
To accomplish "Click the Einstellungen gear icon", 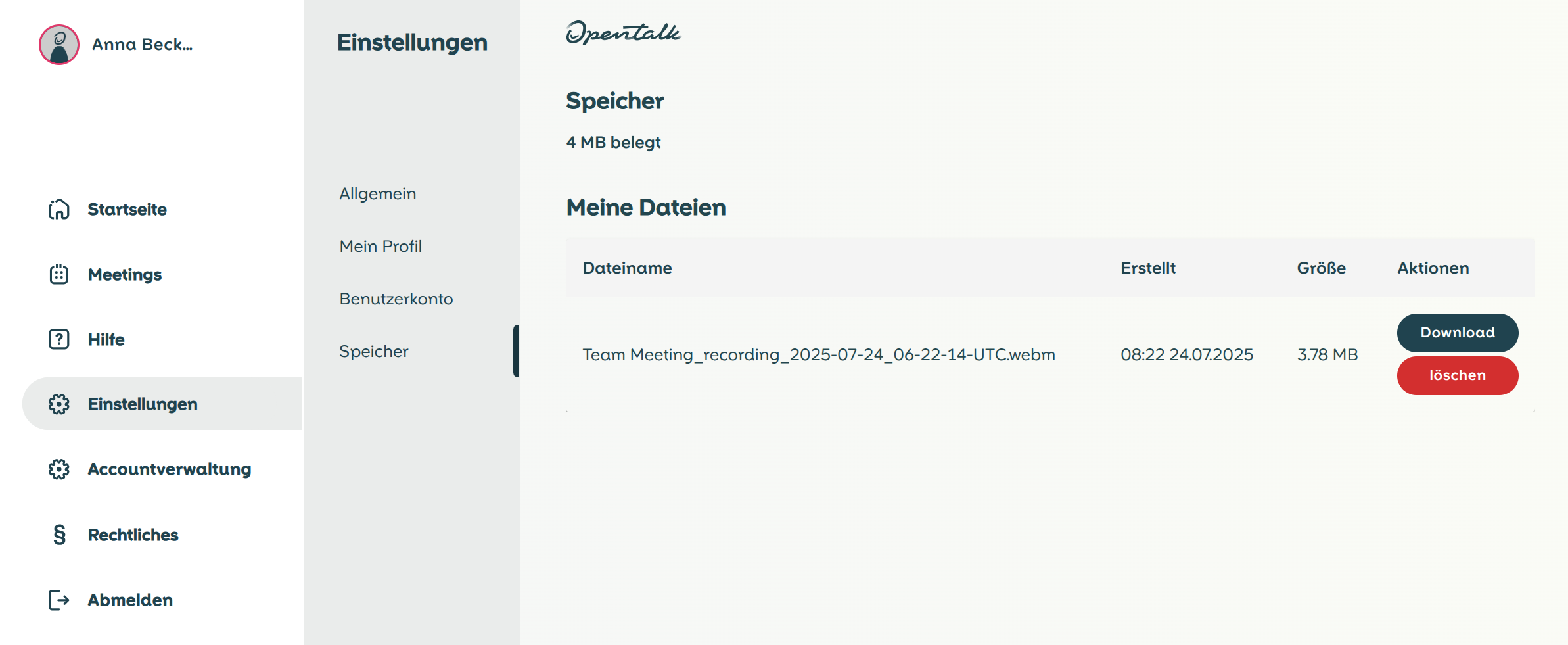I will pos(58,404).
